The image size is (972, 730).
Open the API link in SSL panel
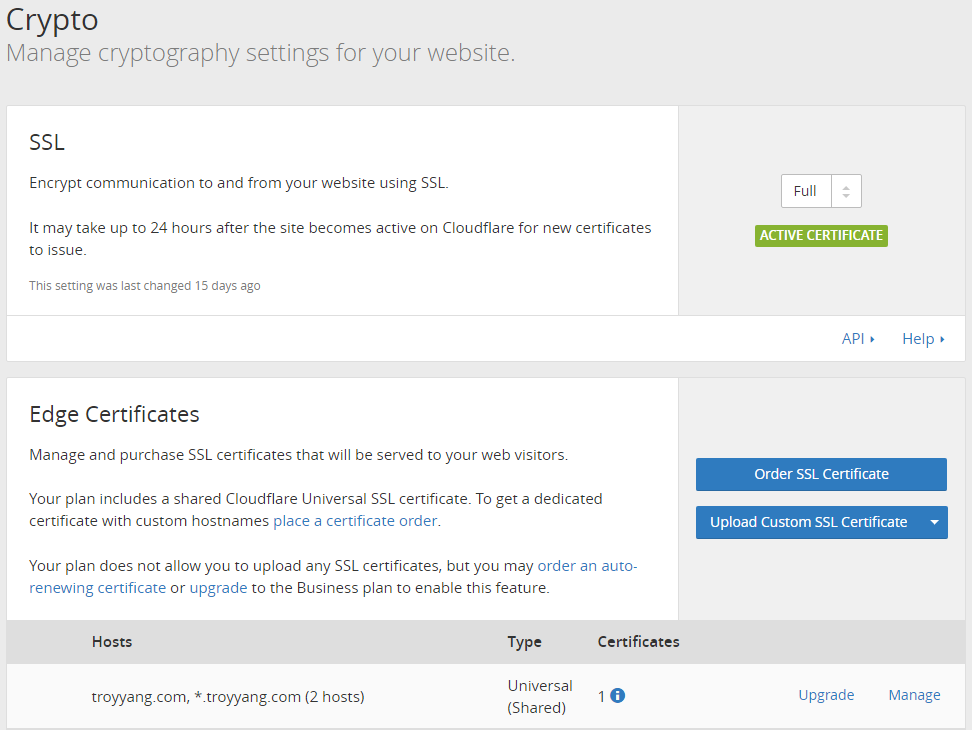click(x=857, y=339)
